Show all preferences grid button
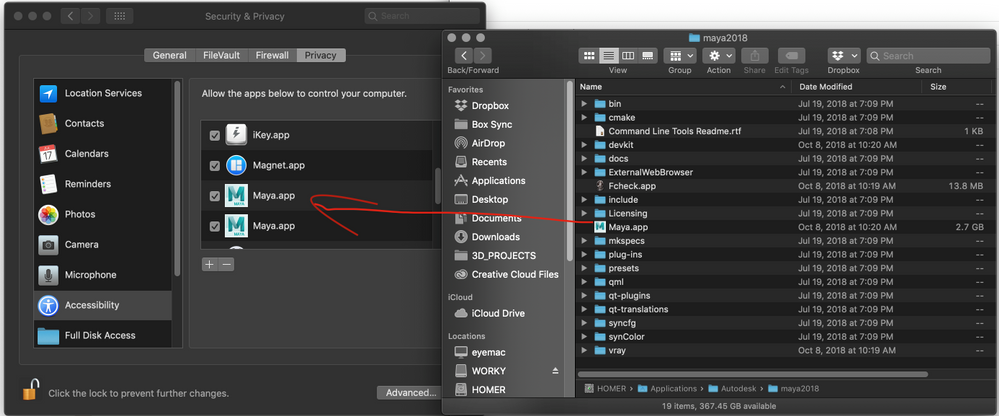The height and width of the screenshot is (416, 999). pos(119,16)
